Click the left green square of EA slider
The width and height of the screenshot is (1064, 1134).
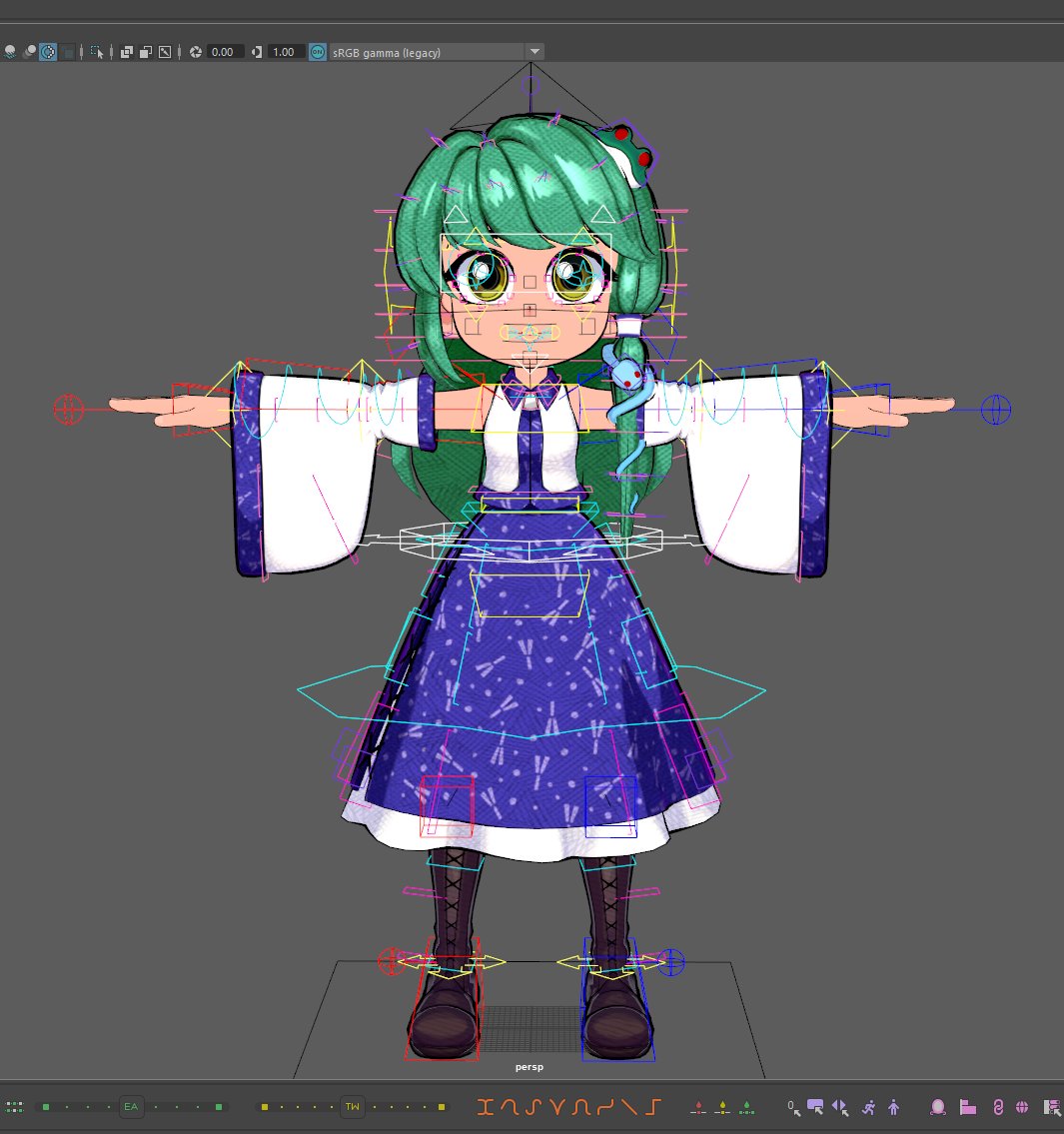[x=46, y=1106]
